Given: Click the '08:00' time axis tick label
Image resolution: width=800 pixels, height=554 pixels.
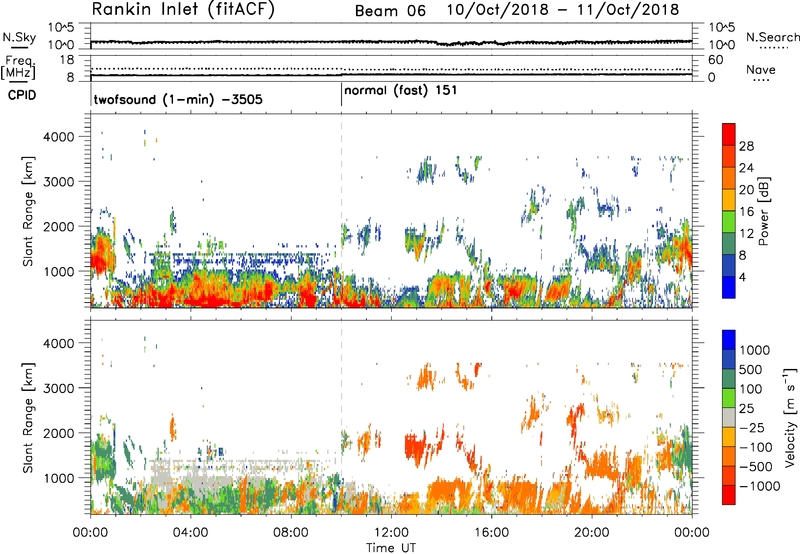Looking at the screenshot, I should click(291, 533).
